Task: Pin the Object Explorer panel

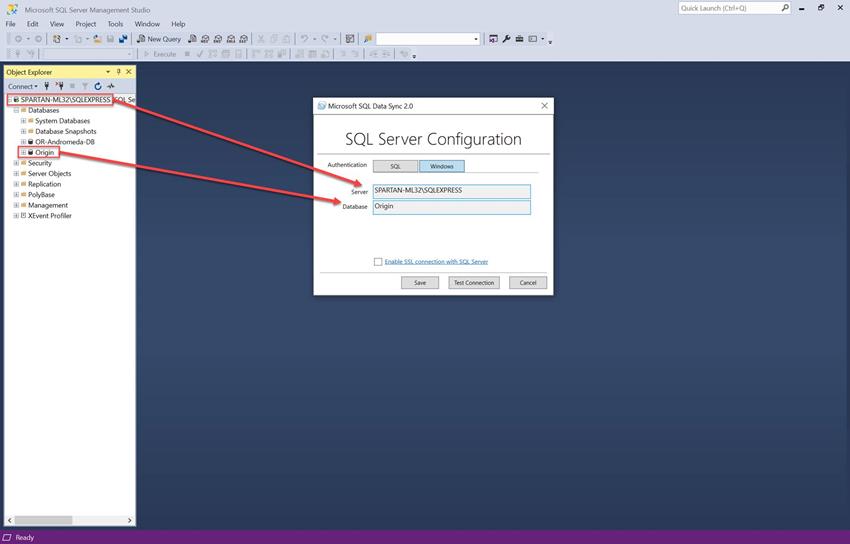Action: point(118,72)
